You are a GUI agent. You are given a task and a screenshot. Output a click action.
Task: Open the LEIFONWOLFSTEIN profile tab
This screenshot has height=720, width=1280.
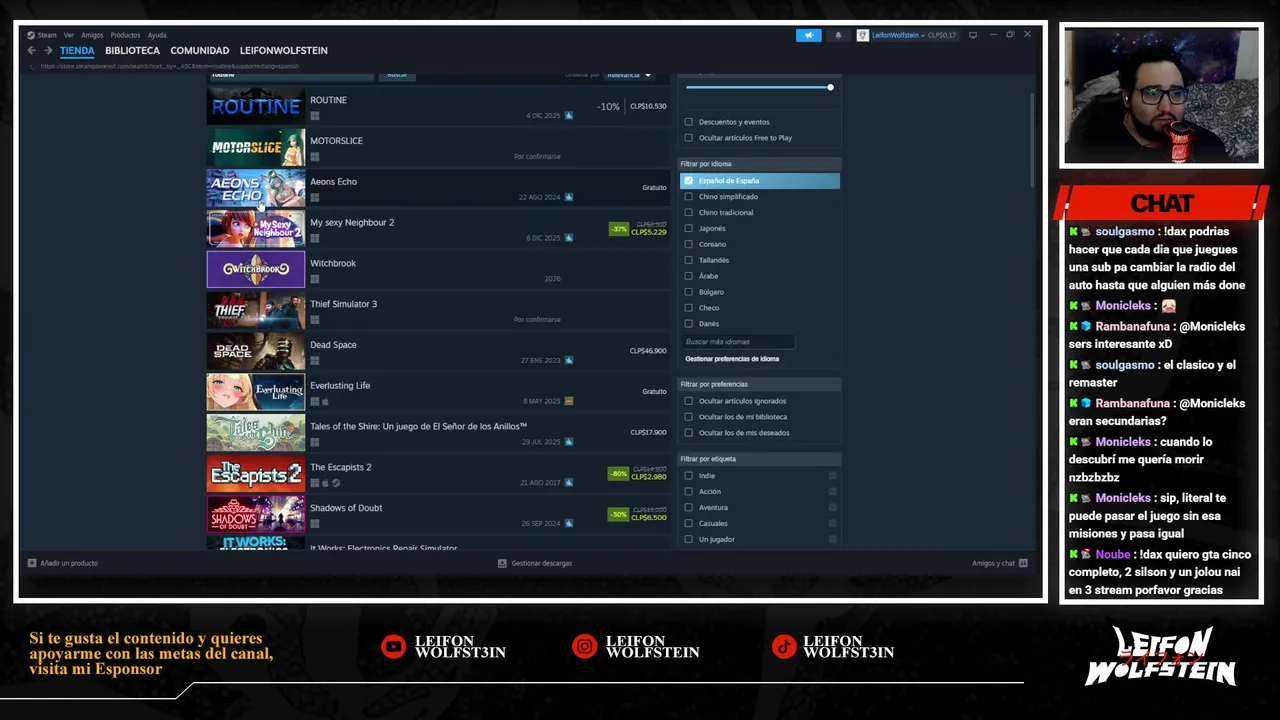coord(284,50)
